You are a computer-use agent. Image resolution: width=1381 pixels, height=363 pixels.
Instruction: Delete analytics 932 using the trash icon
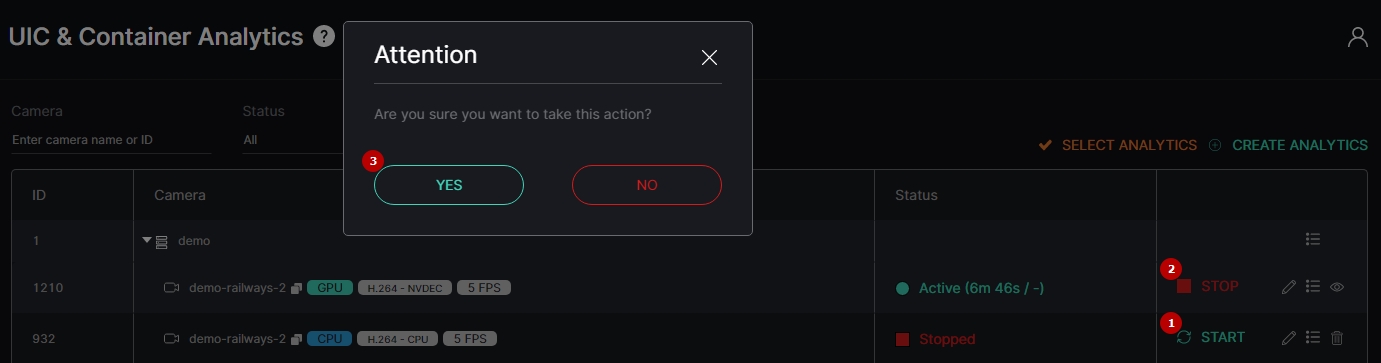pos(1337,338)
